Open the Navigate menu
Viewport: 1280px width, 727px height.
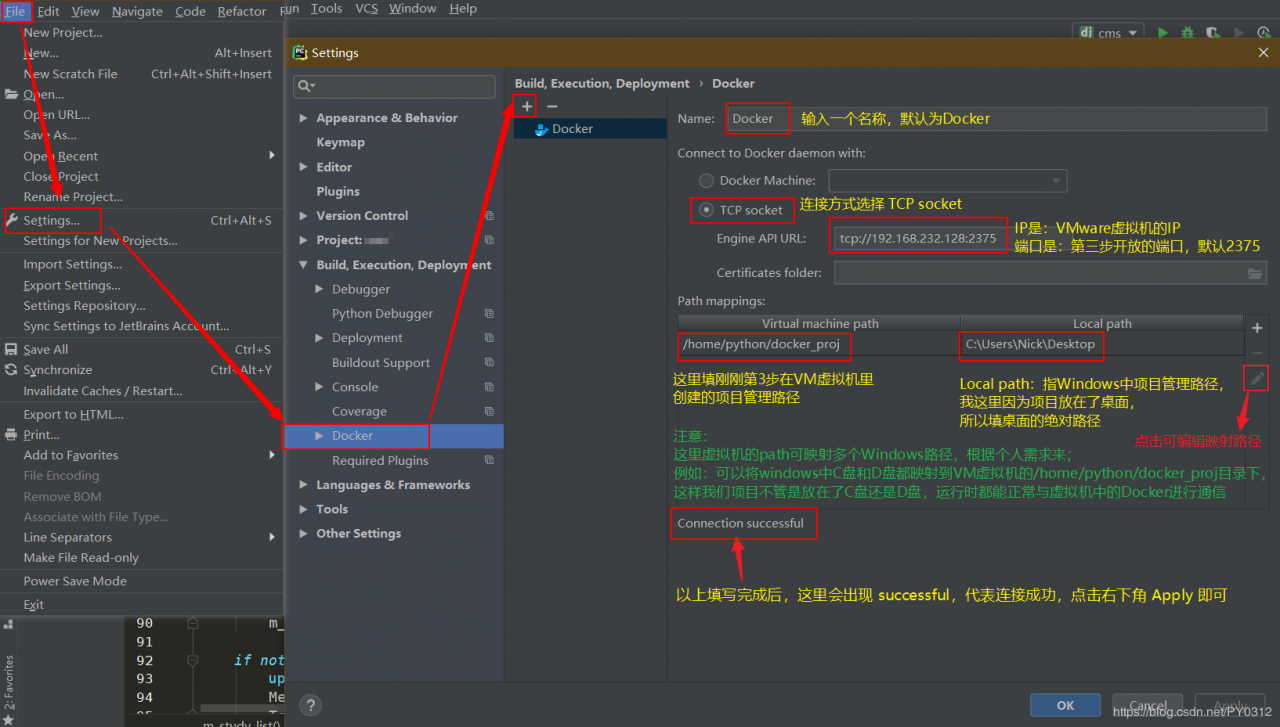tap(137, 11)
